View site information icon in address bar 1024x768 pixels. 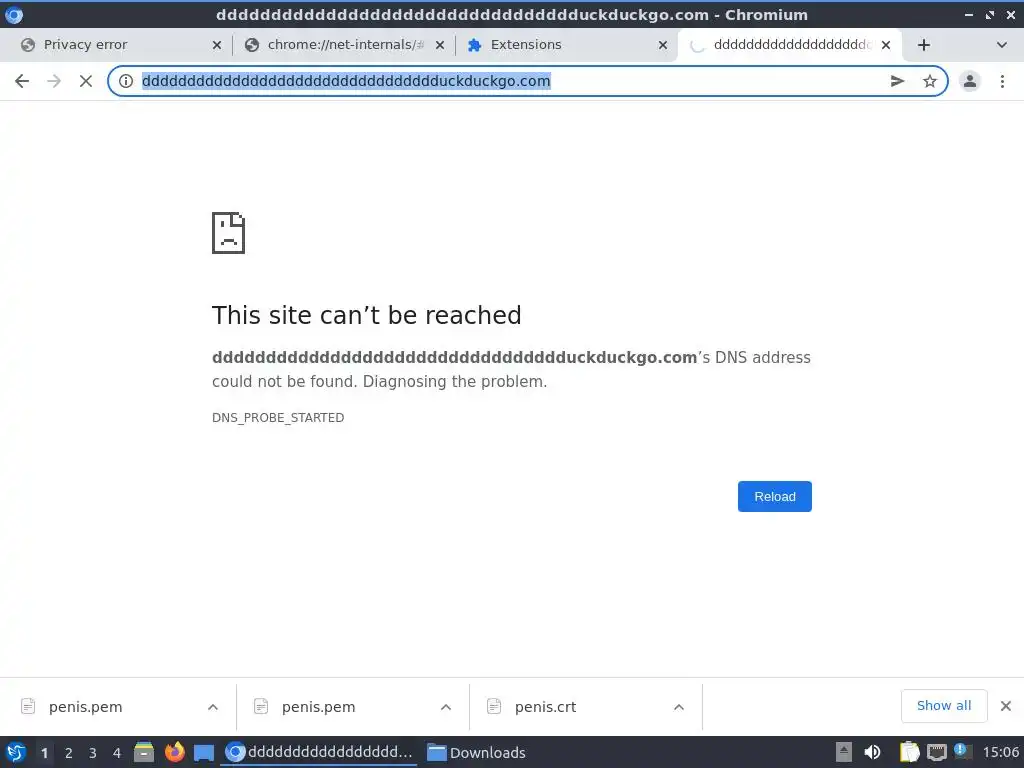(126, 81)
